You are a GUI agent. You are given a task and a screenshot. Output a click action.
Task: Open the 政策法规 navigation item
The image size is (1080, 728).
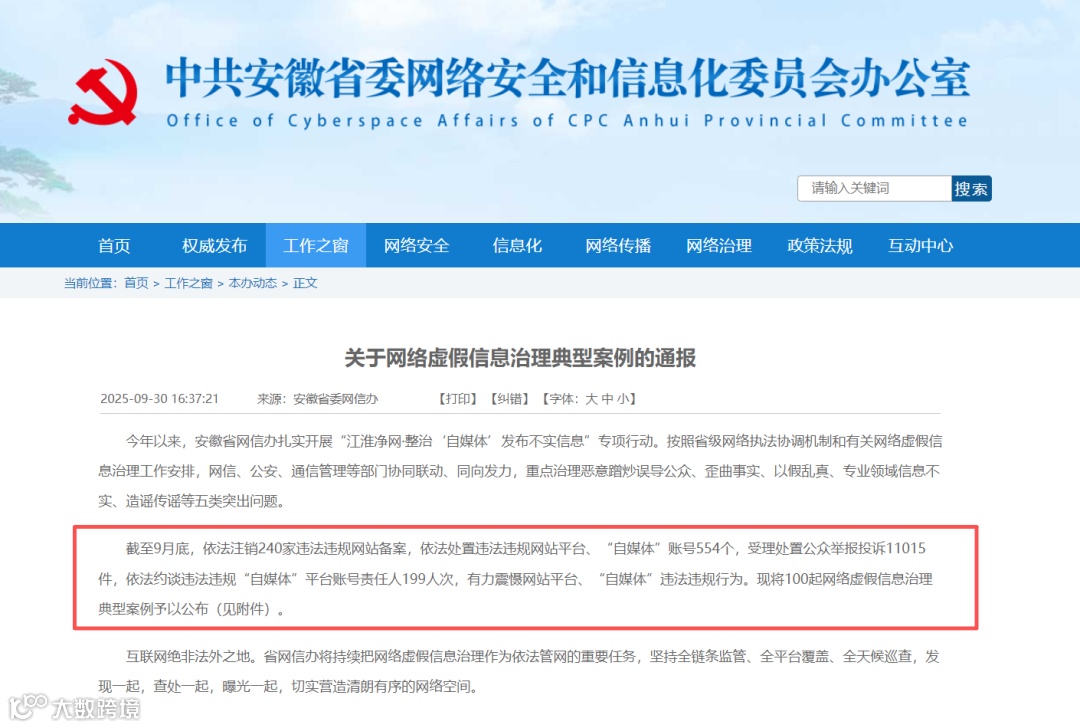point(820,245)
